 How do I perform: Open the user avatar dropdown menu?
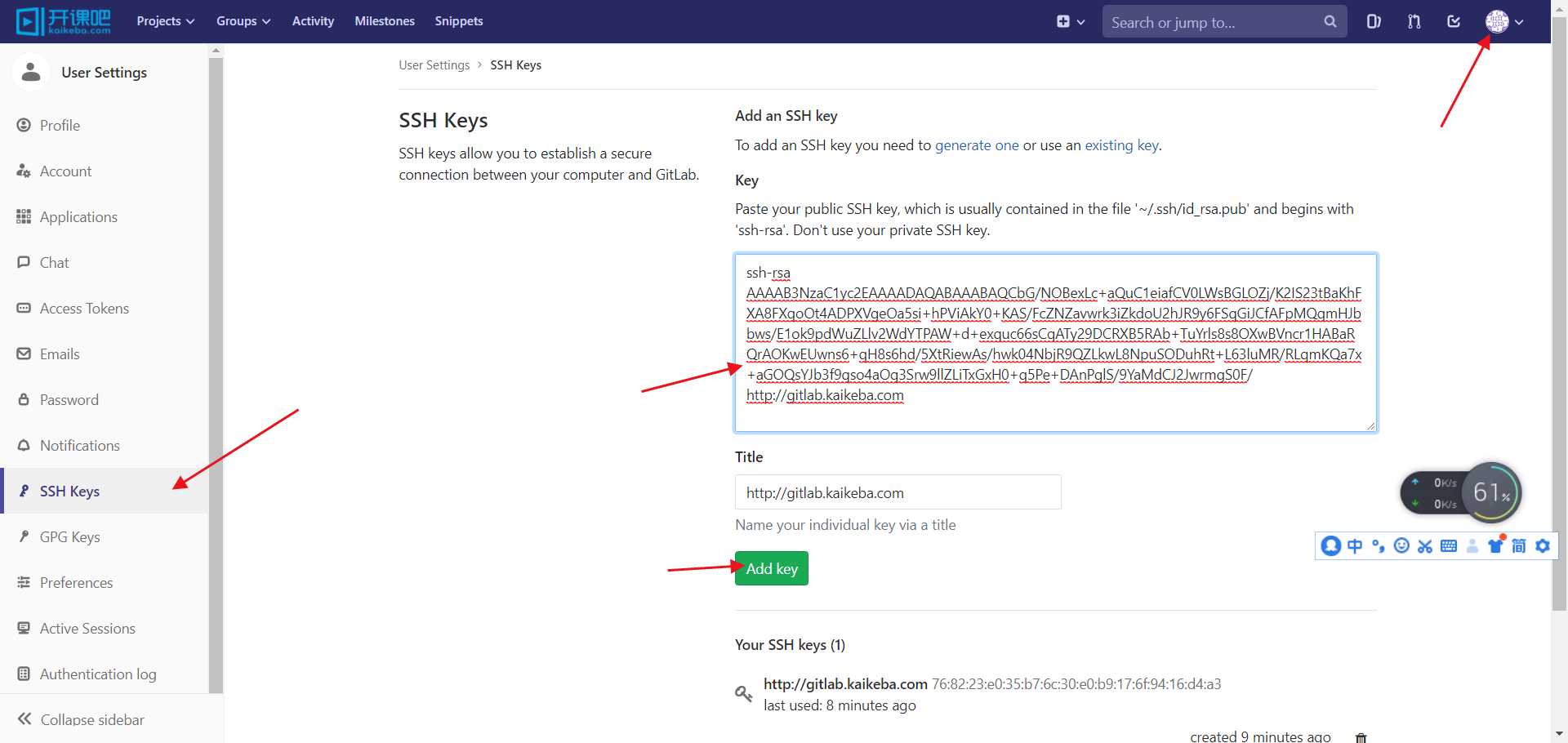[x=1504, y=22]
